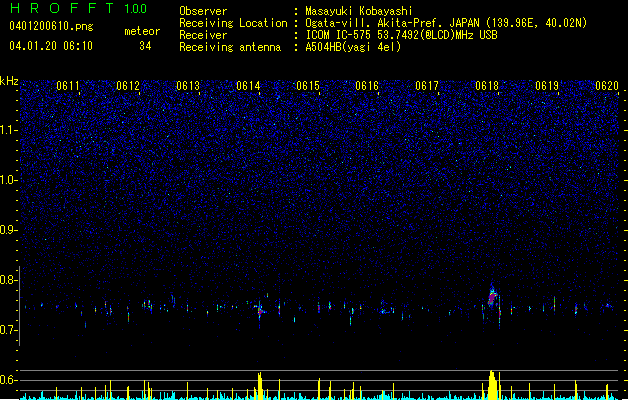Click the Receiver label
This screenshot has height=400, width=629.
tap(203, 35)
